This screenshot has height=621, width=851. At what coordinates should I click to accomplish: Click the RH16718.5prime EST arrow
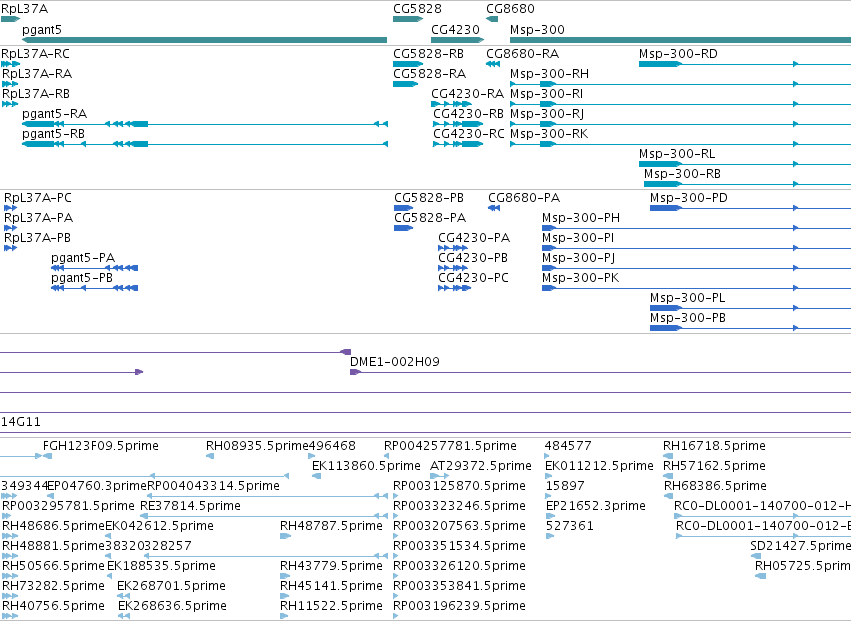(x=668, y=456)
